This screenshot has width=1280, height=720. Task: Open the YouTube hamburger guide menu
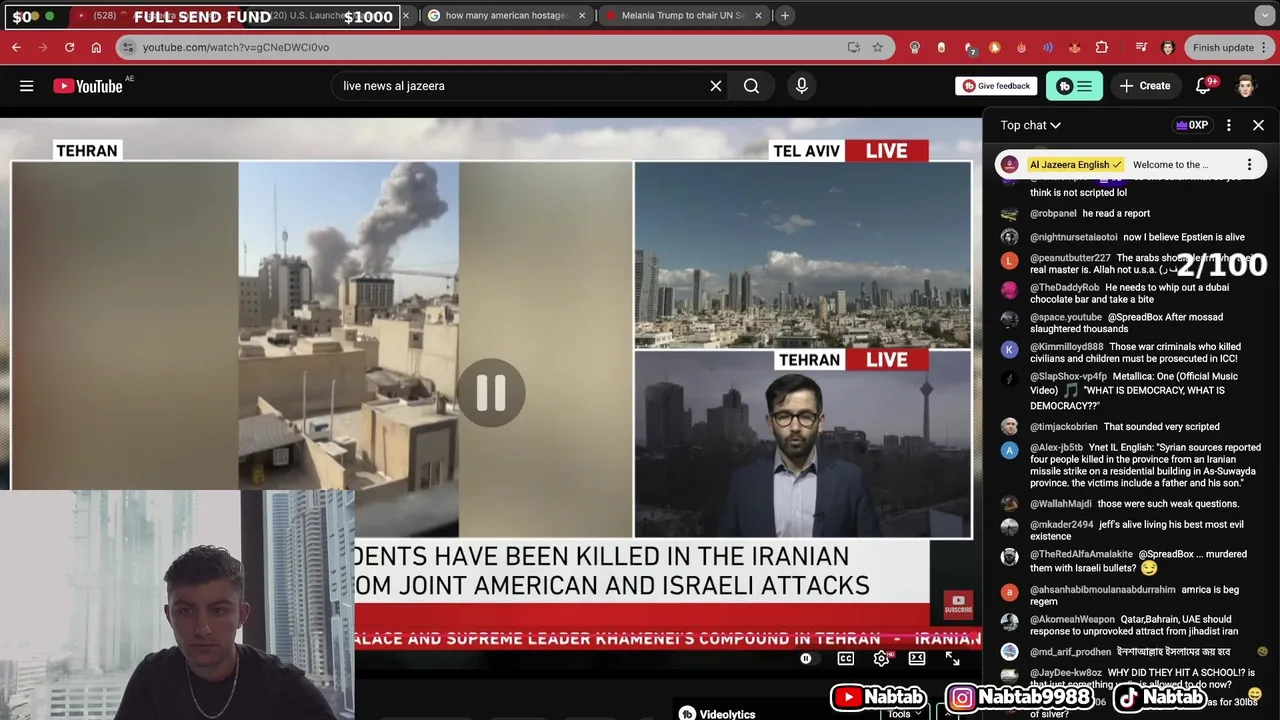click(x=27, y=86)
